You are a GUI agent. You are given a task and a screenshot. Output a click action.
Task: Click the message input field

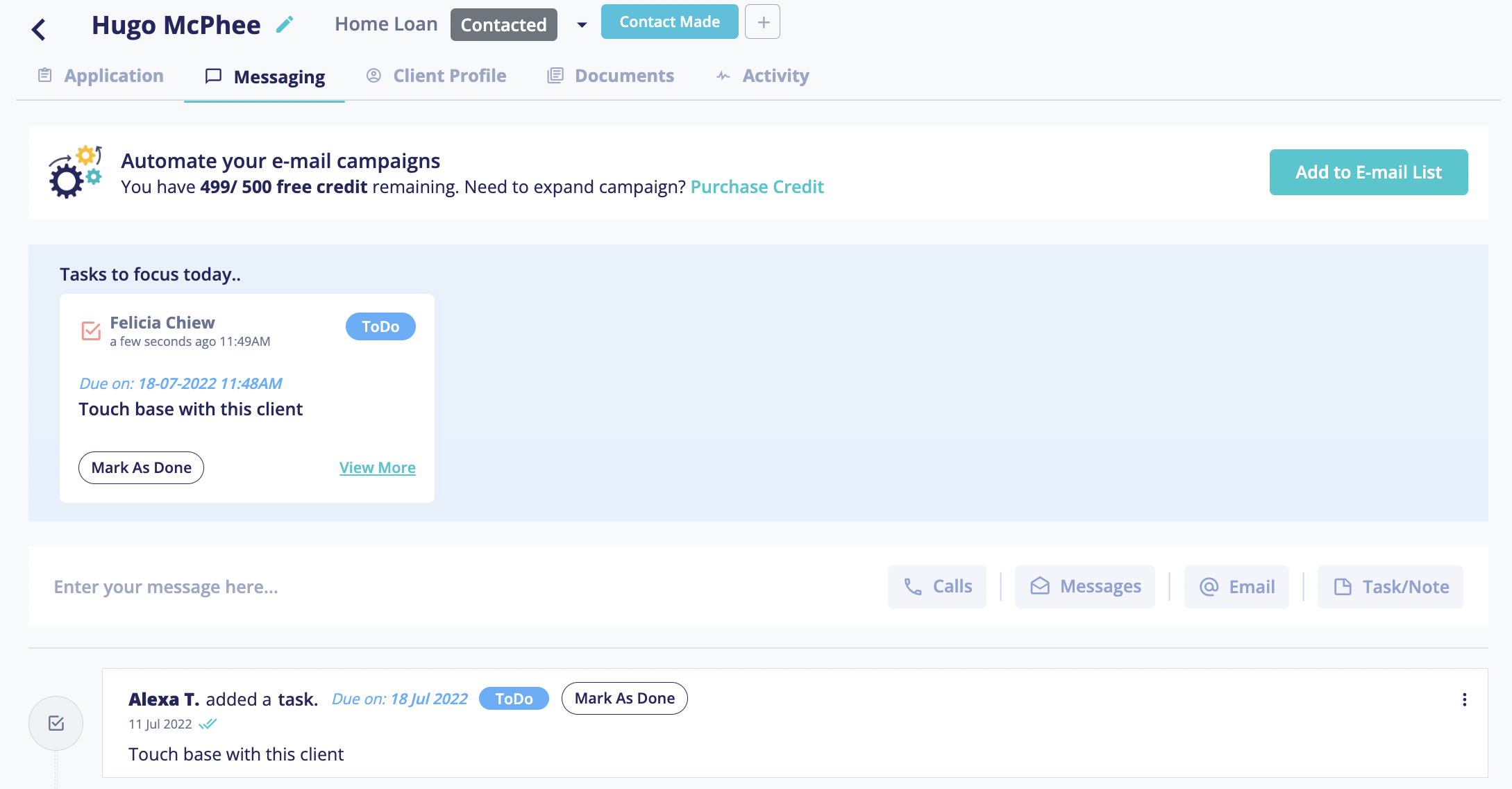coord(278,586)
